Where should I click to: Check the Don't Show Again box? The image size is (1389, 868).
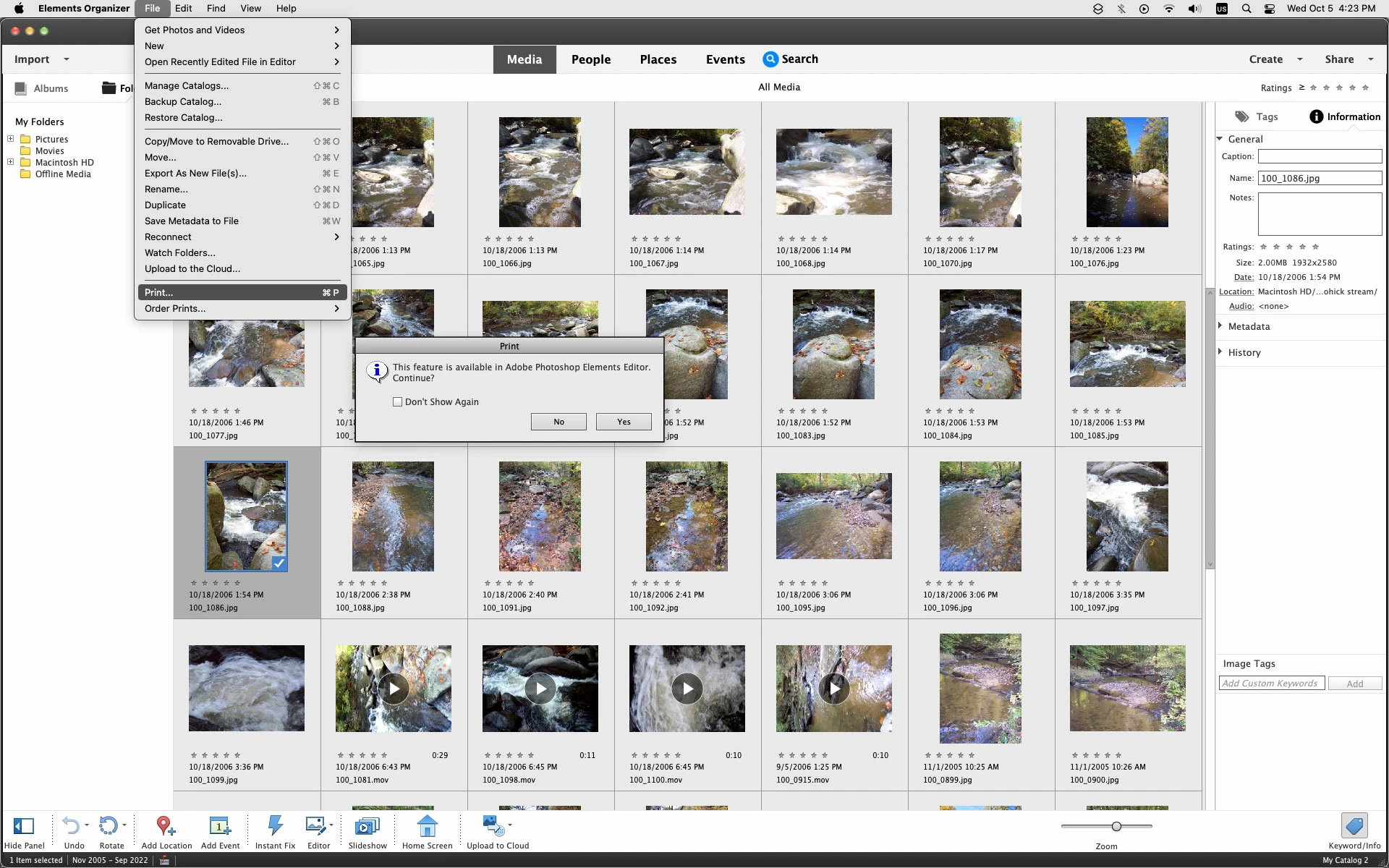click(x=397, y=402)
